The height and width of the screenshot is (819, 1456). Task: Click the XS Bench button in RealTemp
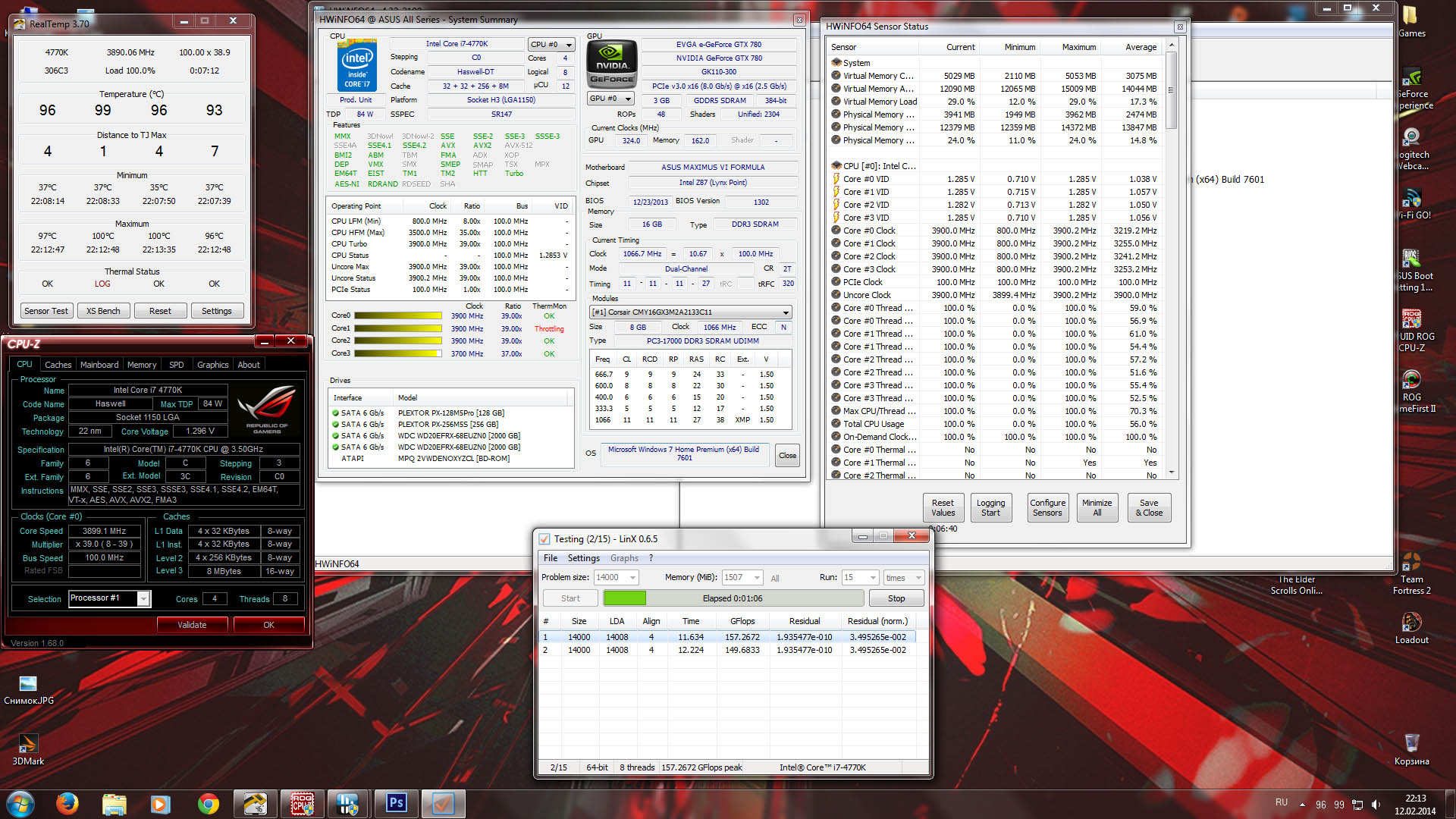tap(103, 311)
